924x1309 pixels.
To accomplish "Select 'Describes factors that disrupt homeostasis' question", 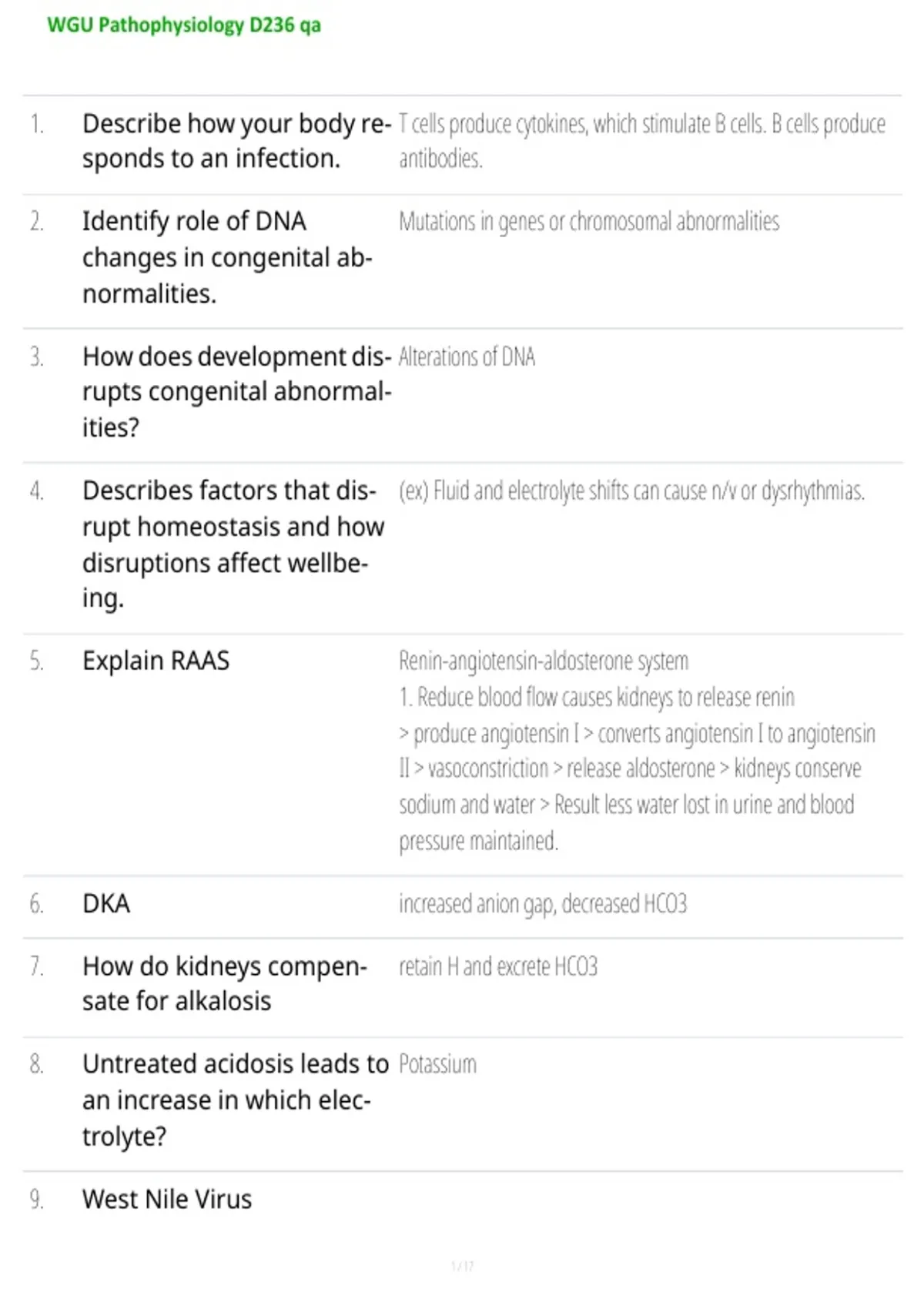I will (x=233, y=544).
